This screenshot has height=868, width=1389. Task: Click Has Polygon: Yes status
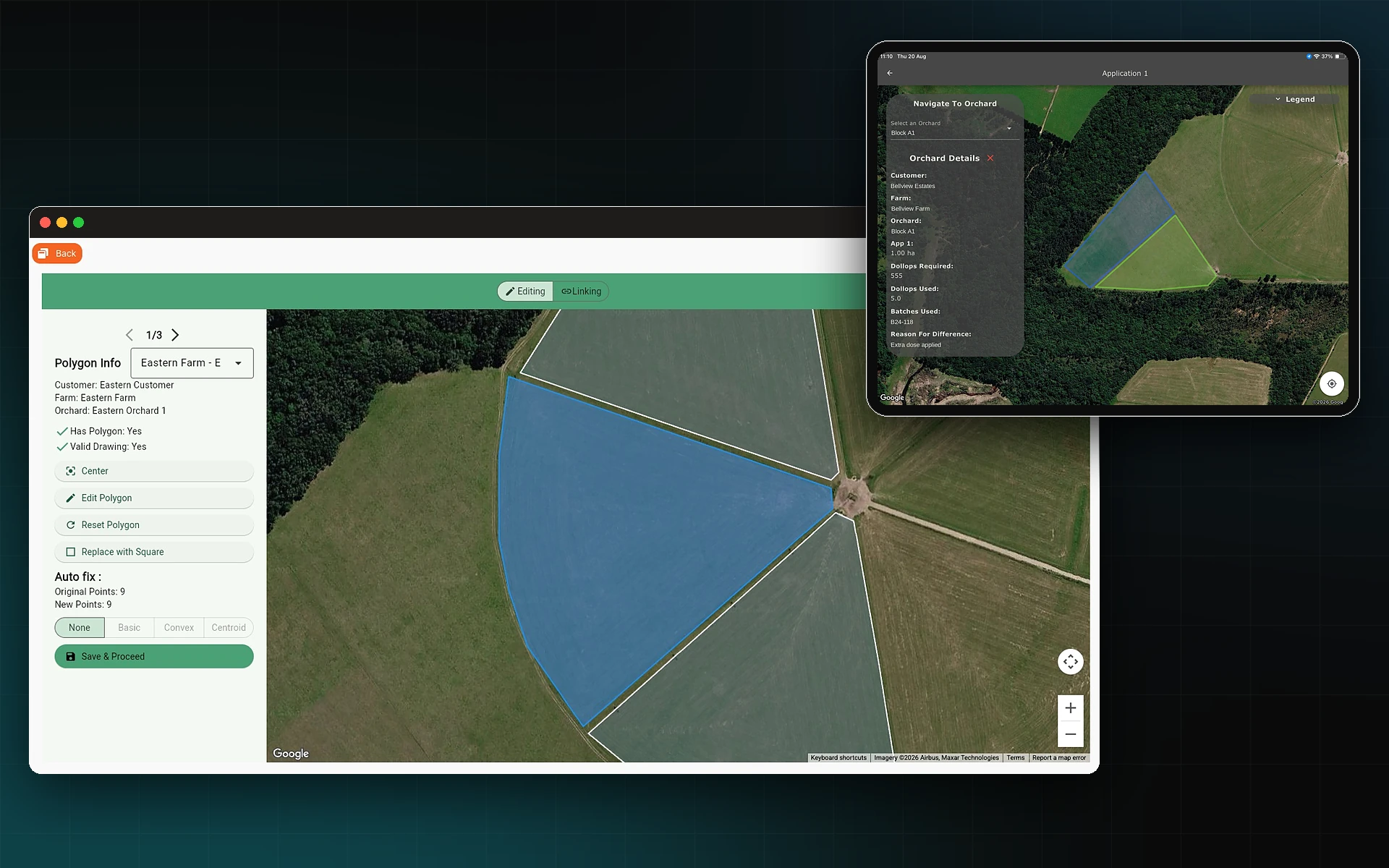pyautogui.click(x=100, y=431)
